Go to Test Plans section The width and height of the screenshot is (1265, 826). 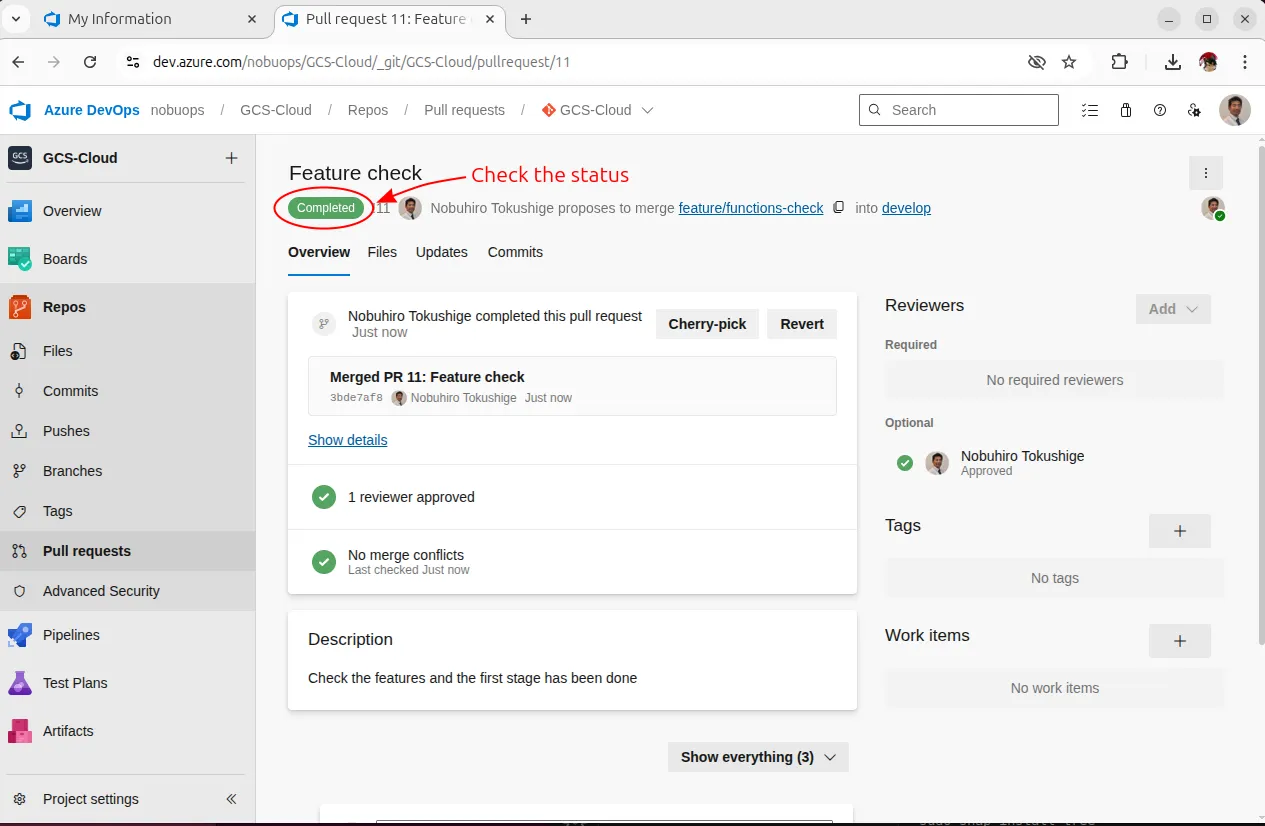pyautogui.click(x=74, y=683)
